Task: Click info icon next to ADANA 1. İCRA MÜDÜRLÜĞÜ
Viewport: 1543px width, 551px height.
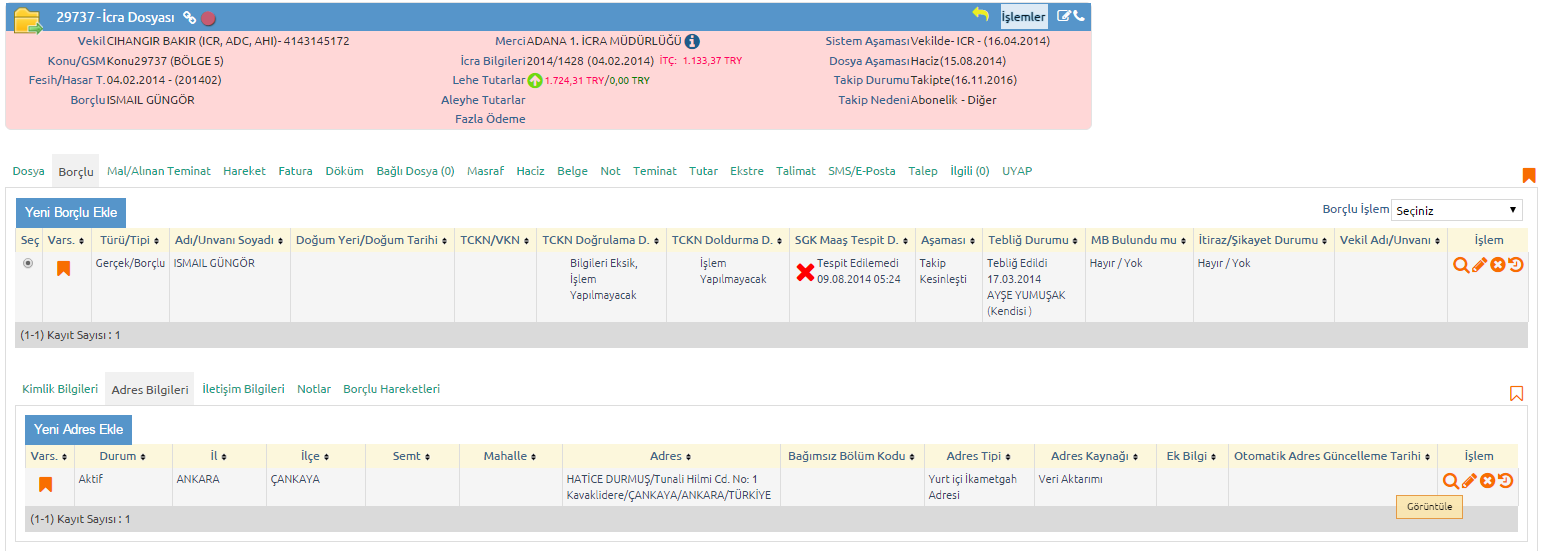Action: pyautogui.click(x=692, y=42)
